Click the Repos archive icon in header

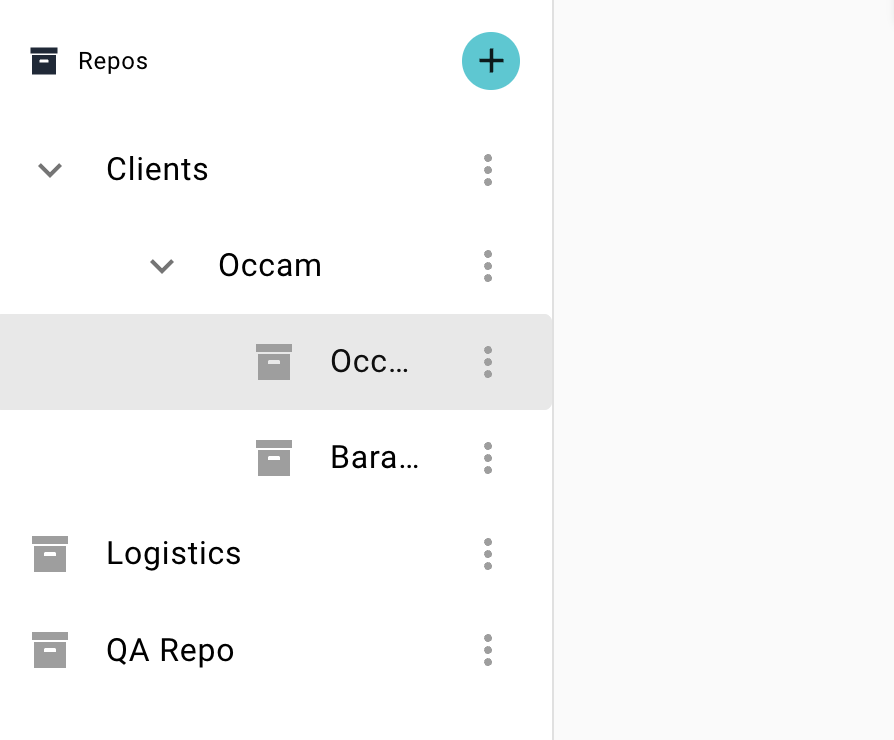(x=44, y=61)
